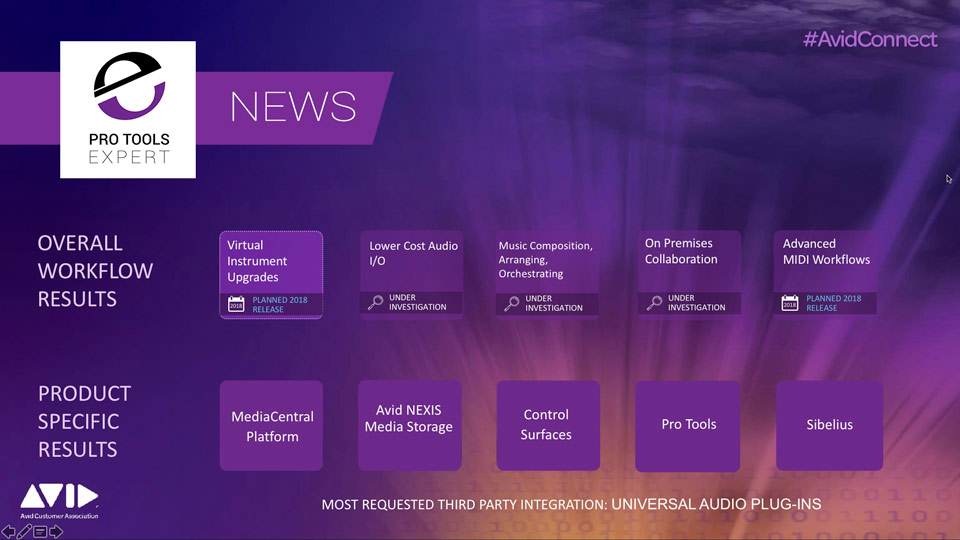Screen dimensions: 960x540
Task: Click the PRODUCT SPECIFIC RESULTS heading
Action: click(84, 422)
